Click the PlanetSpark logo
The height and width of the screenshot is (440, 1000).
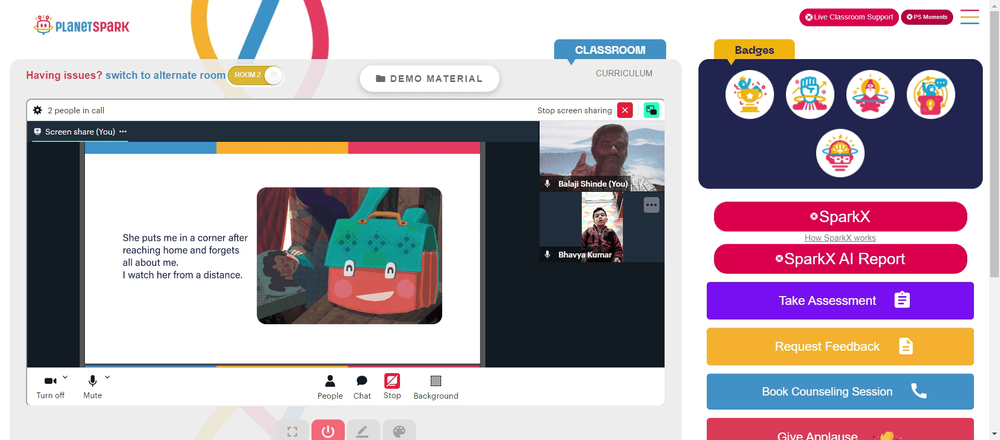(x=82, y=26)
